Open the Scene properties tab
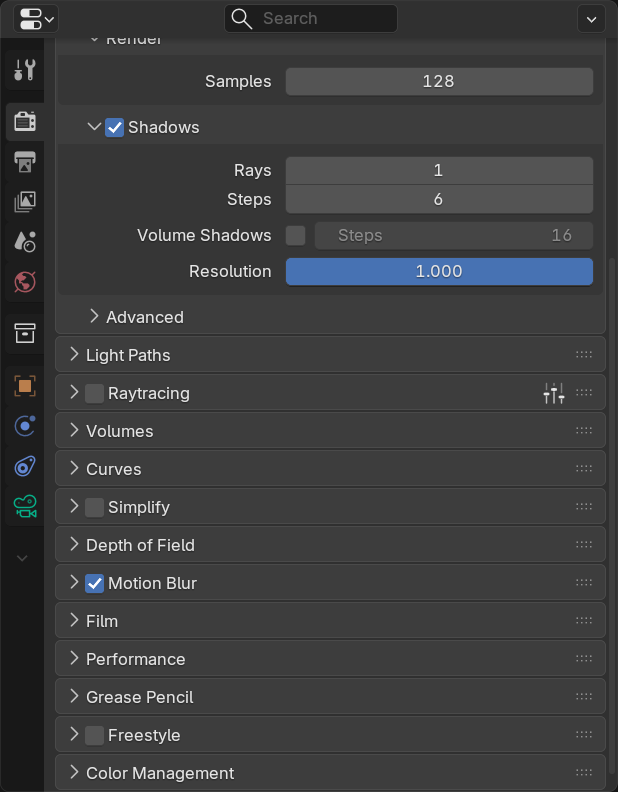618x792 pixels. pos(25,242)
